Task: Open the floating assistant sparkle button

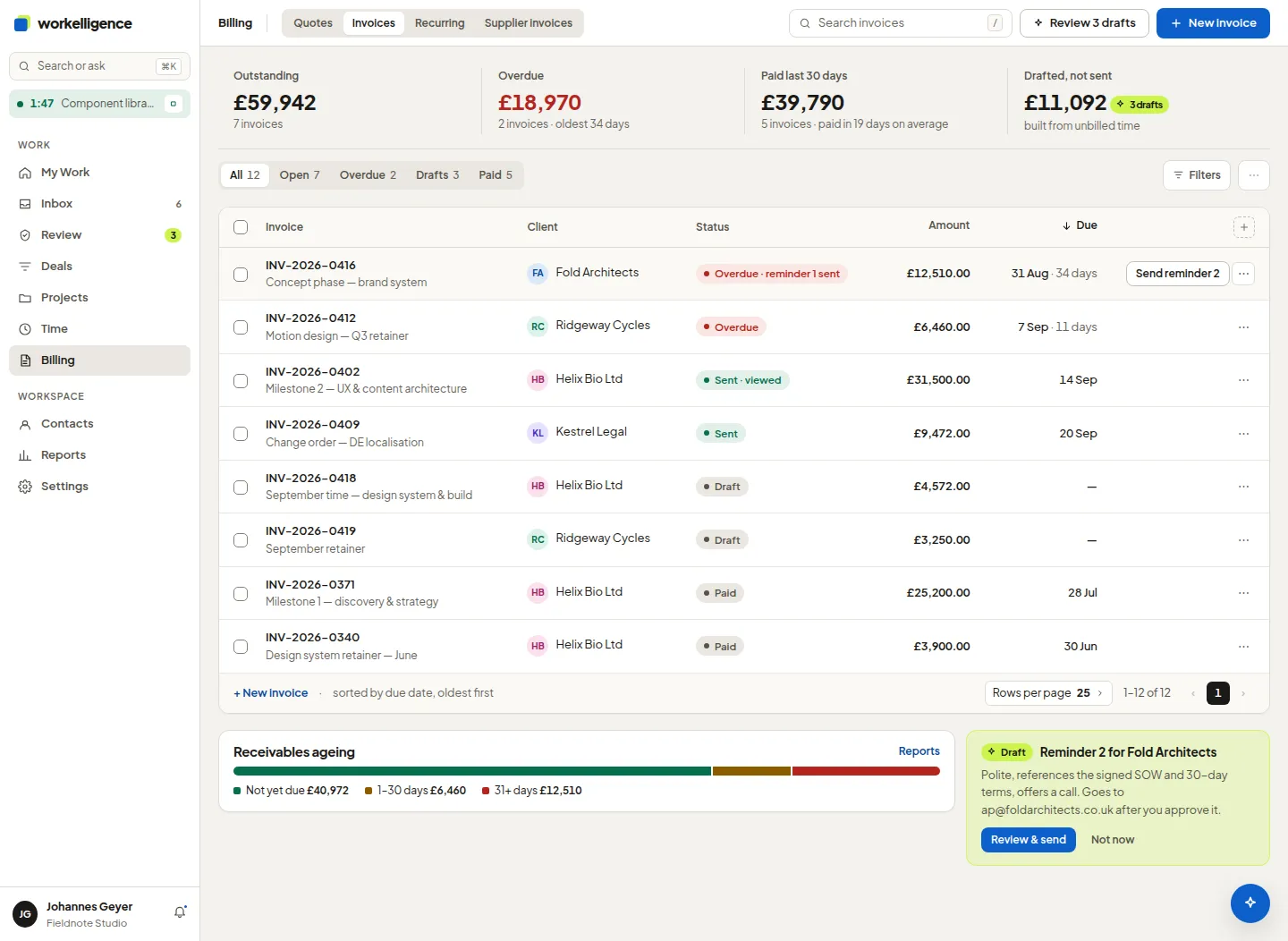Action: (1250, 903)
